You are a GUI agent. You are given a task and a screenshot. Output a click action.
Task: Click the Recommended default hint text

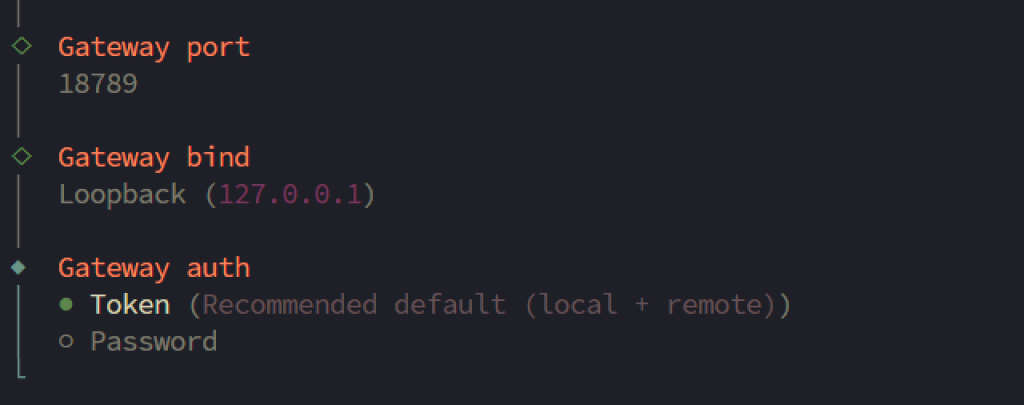point(354,304)
